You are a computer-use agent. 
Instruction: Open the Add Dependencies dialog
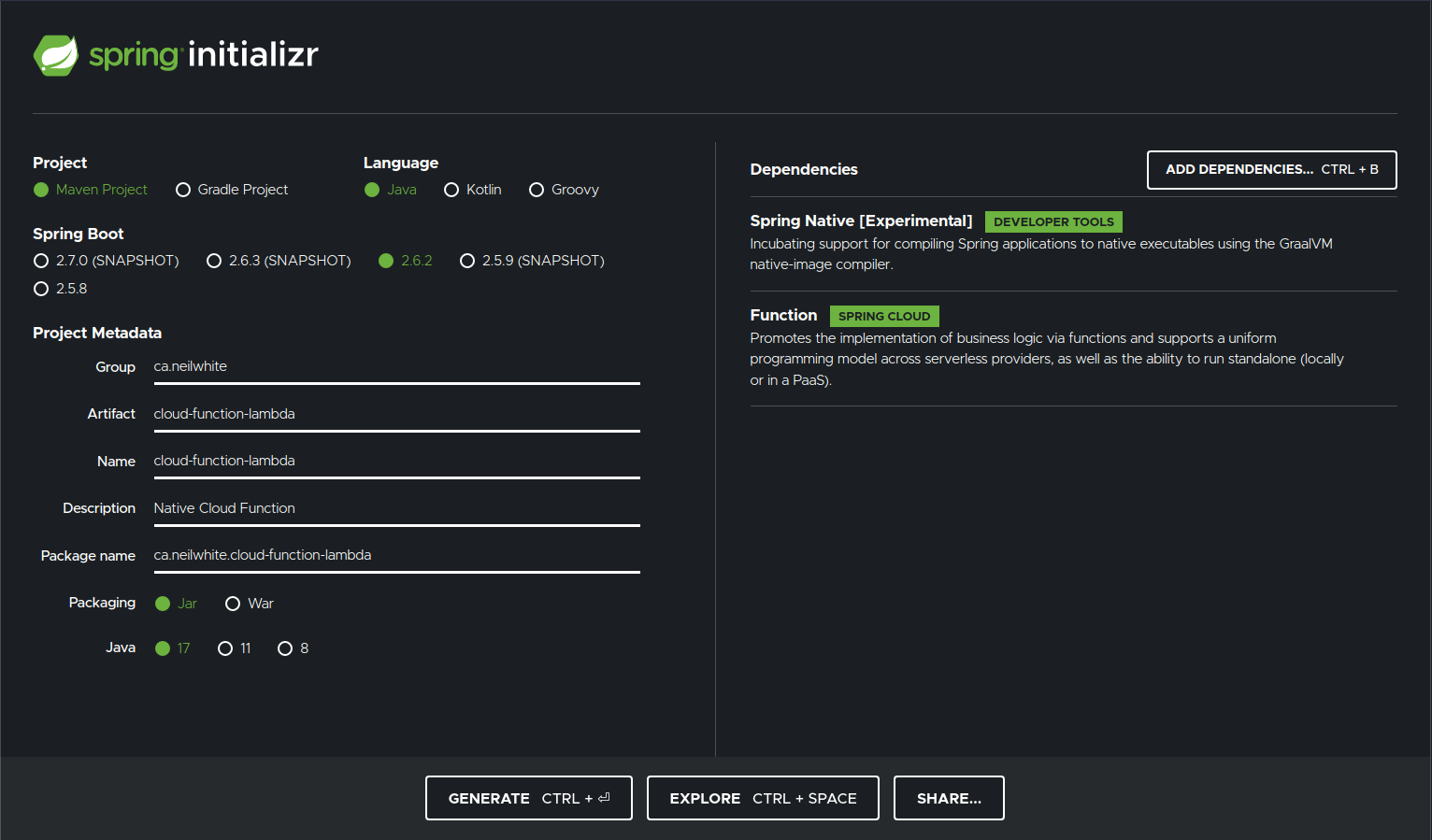coord(1271,170)
